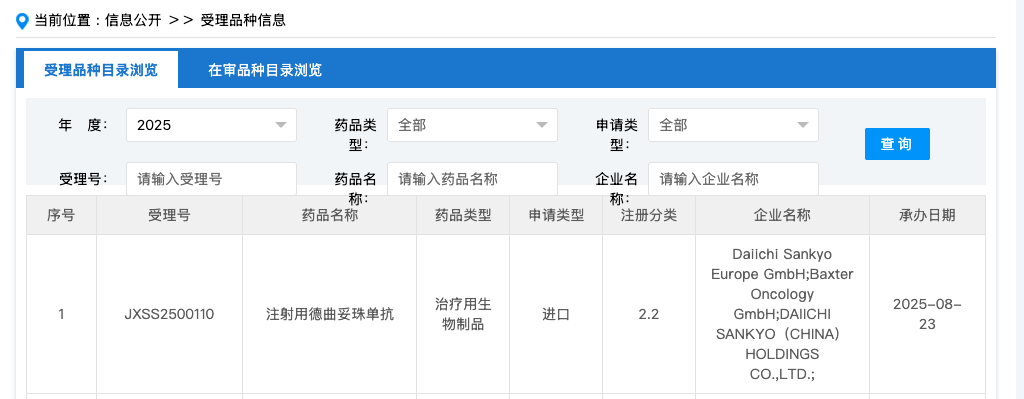Image resolution: width=1024 pixels, height=399 pixels.
Task: Click the blue location pin icon
Action: point(23,21)
